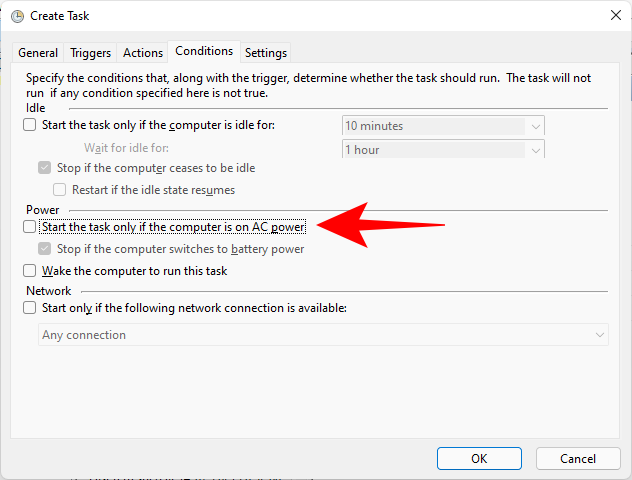Click the Conditions tab
Viewport: 632px width, 480px height.
click(203, 51)
